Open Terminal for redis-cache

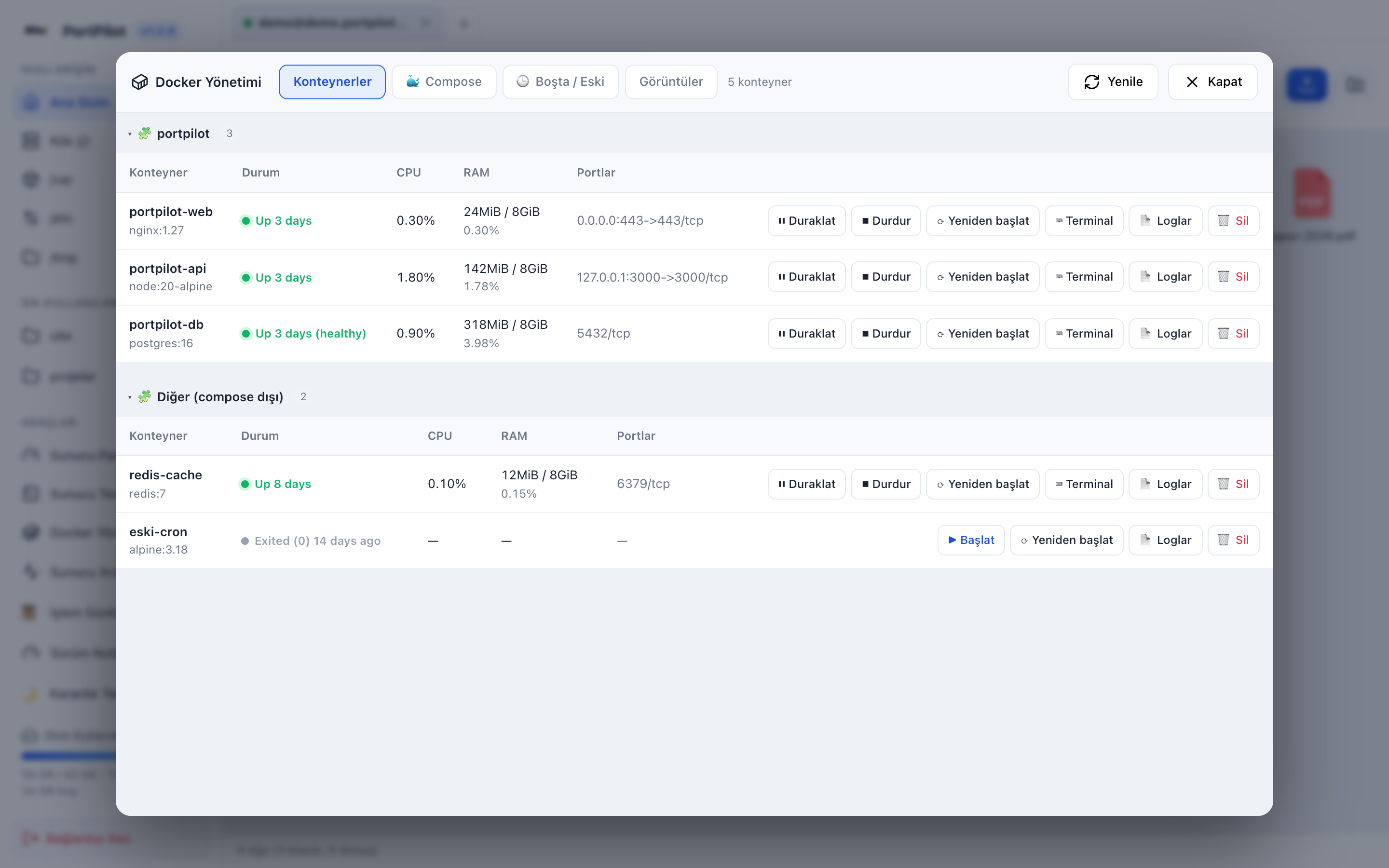[x=1084, y=484]
